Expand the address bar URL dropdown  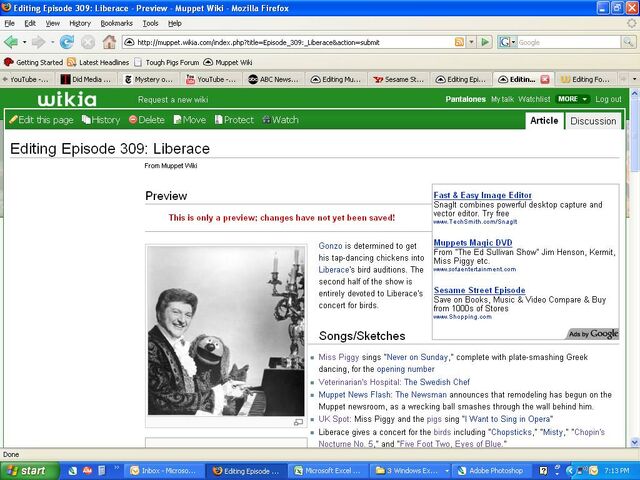click(x=471, y=42)
